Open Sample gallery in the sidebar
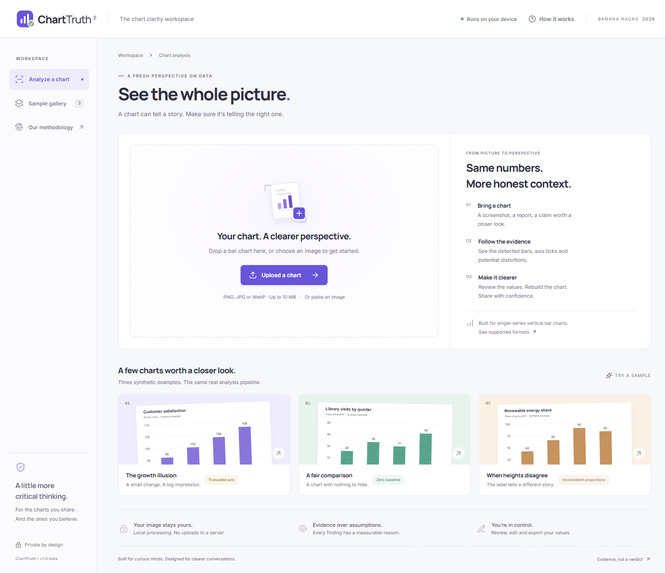This screenshot has height=573, width=665. (x=49, y=103)
